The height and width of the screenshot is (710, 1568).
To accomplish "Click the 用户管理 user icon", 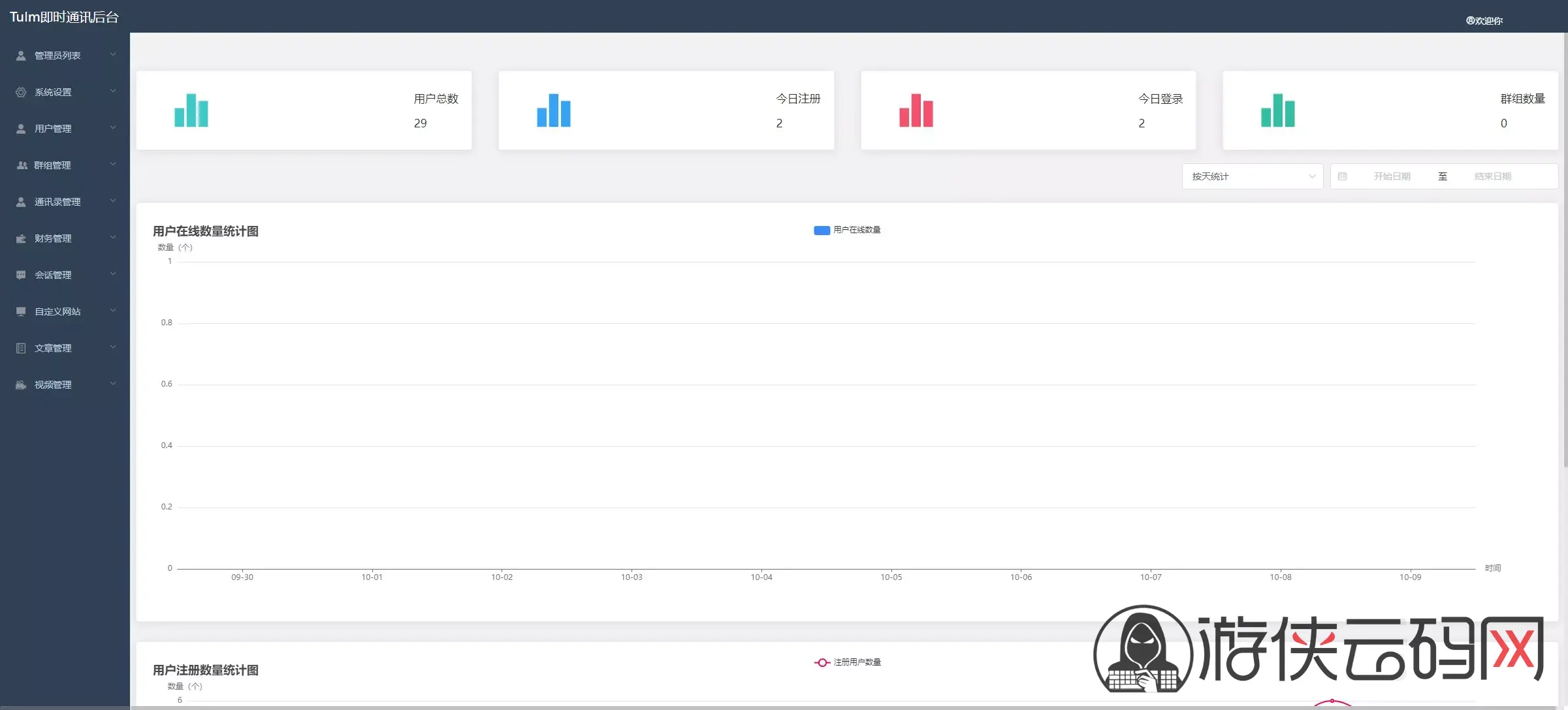I will tap(21, 129).
